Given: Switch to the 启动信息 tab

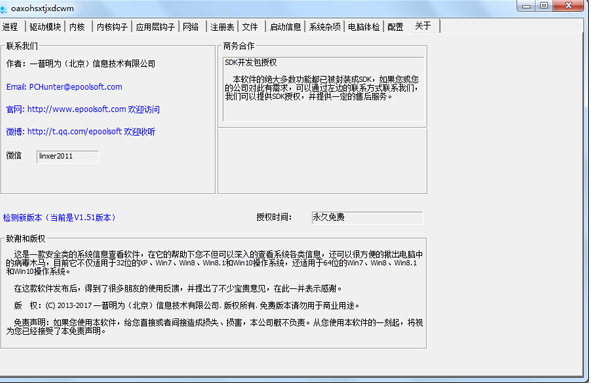Looking at the screenshot, I should 285,27.
